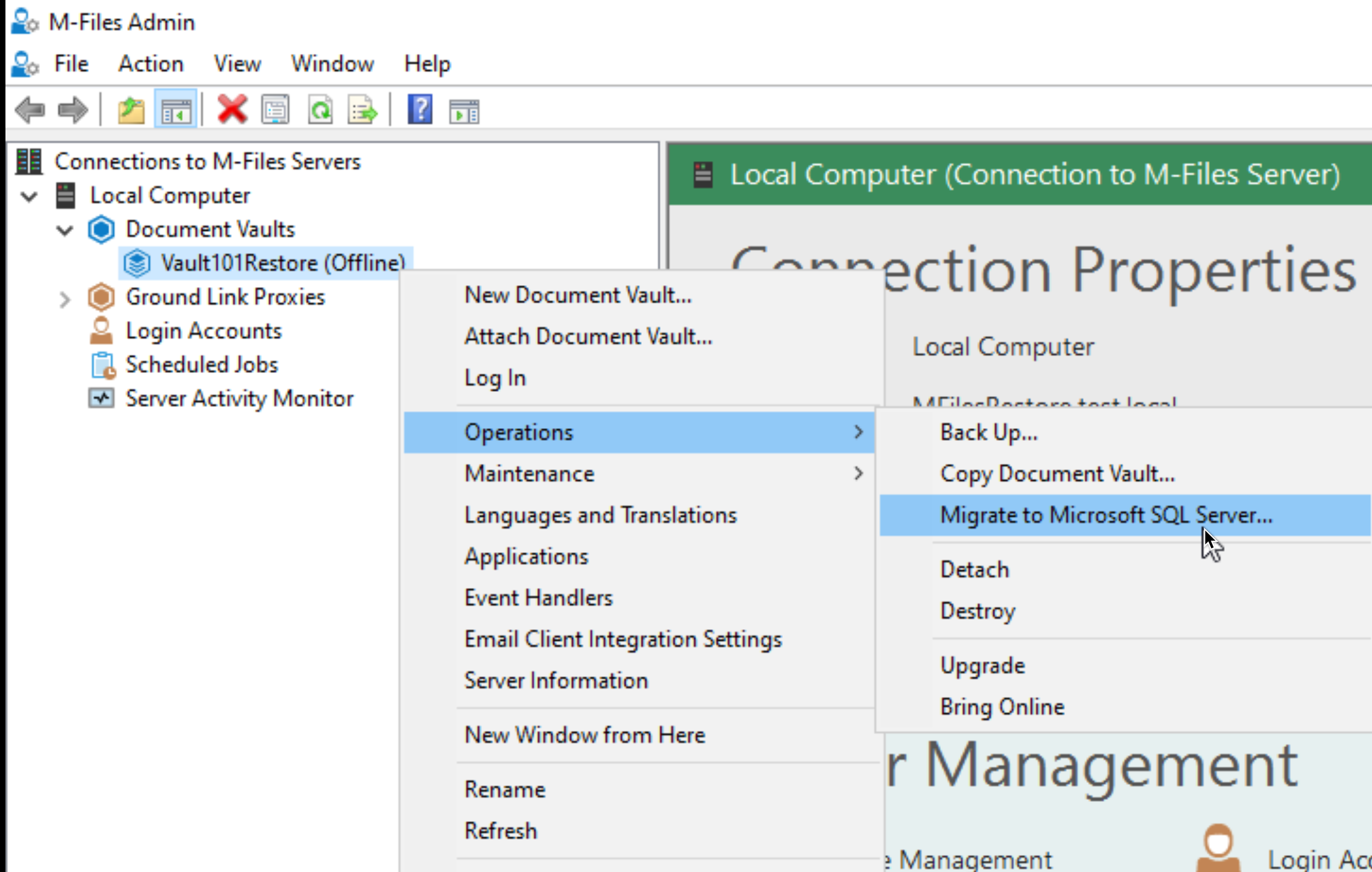Select Migrate to Microsoft SQL Server...
Screen dimensions: 1372x872
pos(1125,515)
